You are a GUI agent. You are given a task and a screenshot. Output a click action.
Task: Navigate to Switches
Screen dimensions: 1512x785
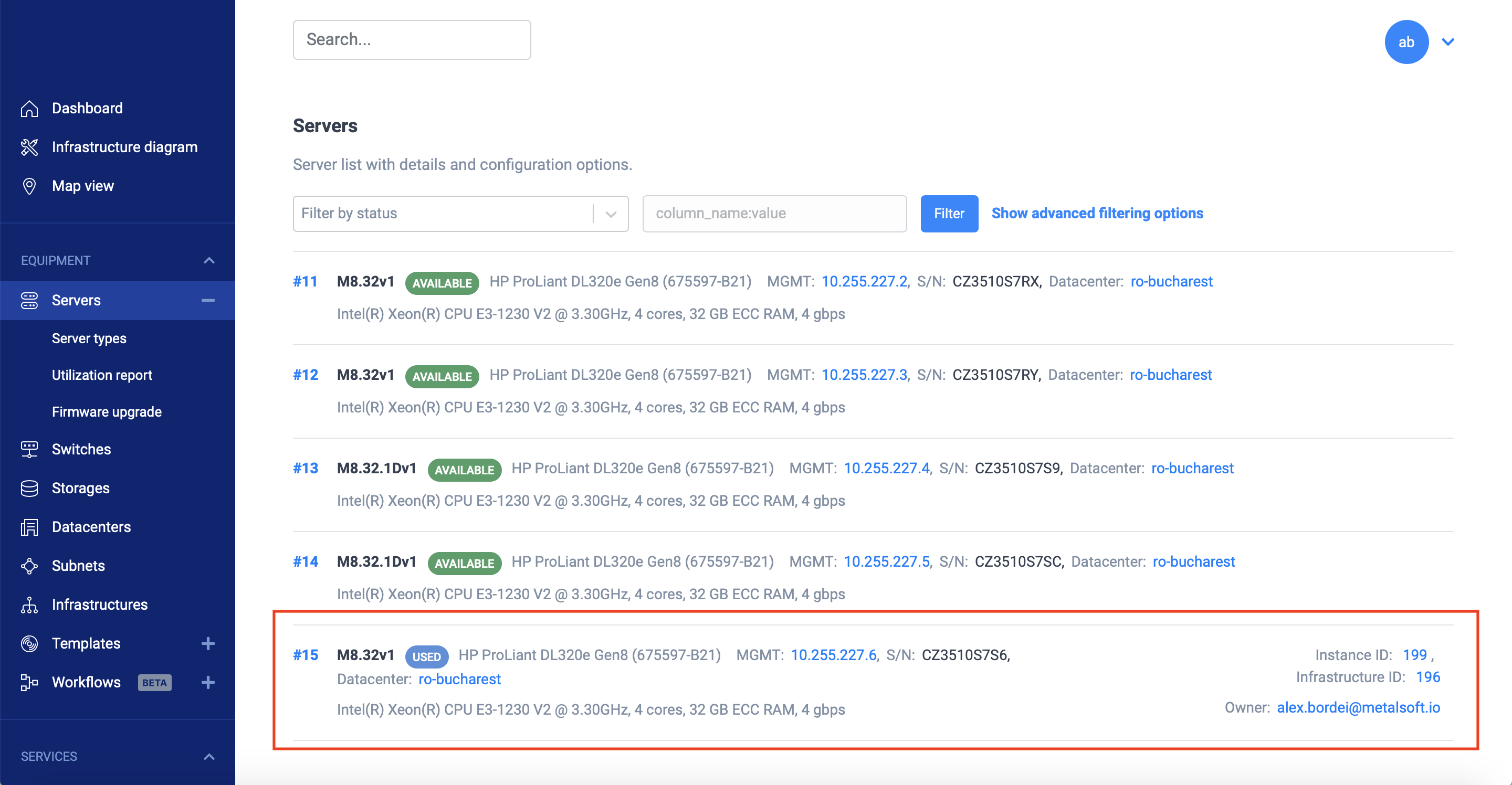(x=81, y=449)
